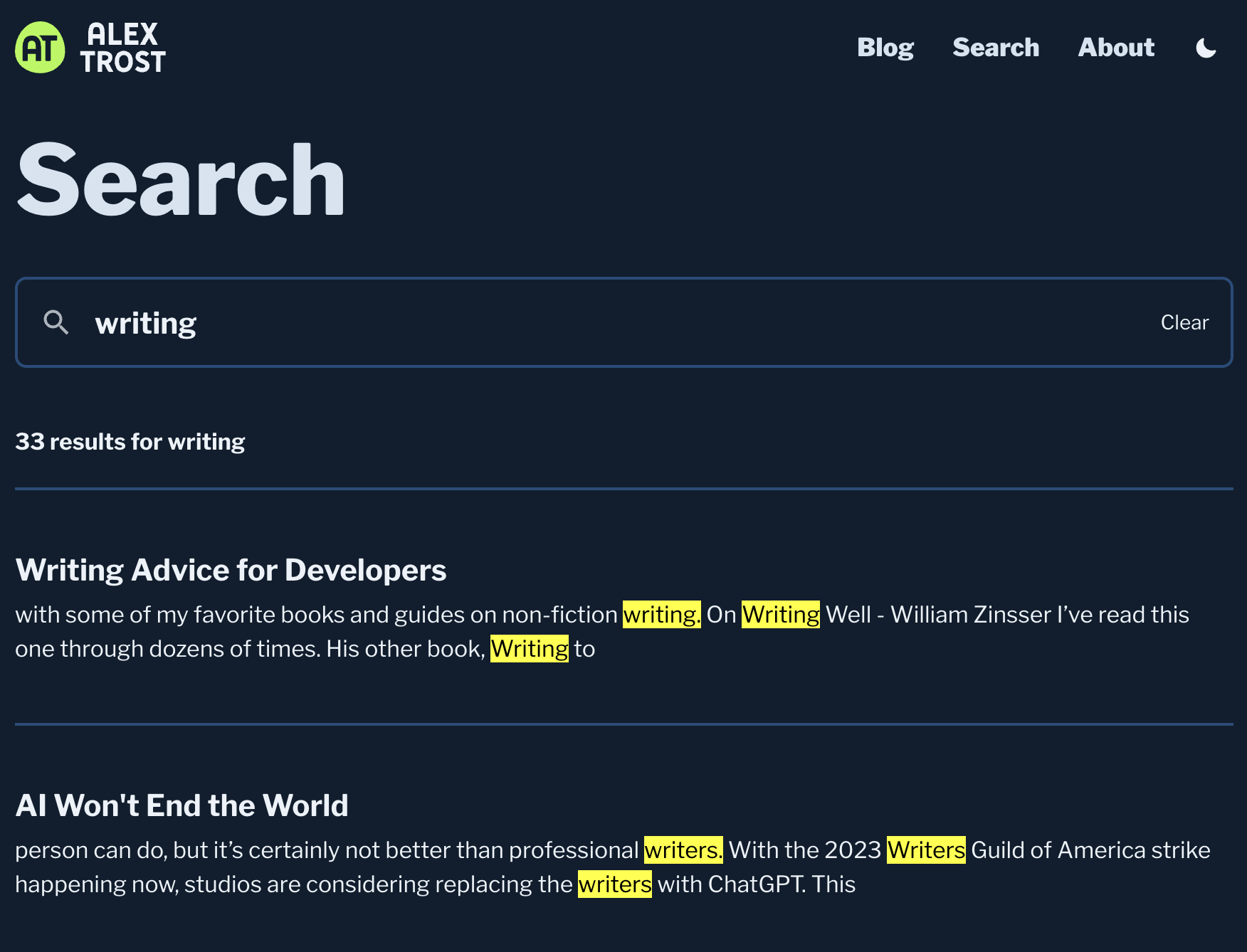The image size is (1247, 952).
Task: Click the highlighted word Writers in AI article
Action: [x=925, y=850]
